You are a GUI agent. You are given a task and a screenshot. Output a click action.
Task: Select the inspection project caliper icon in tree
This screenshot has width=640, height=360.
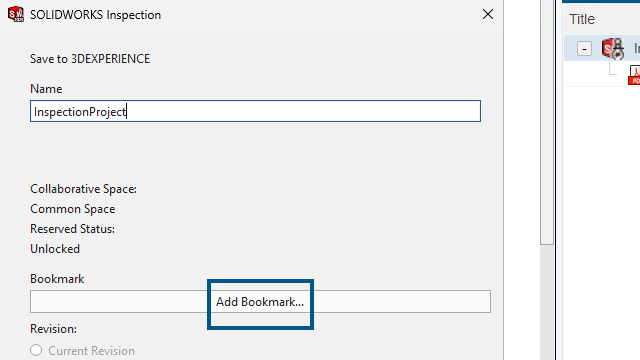pos(613,49)
